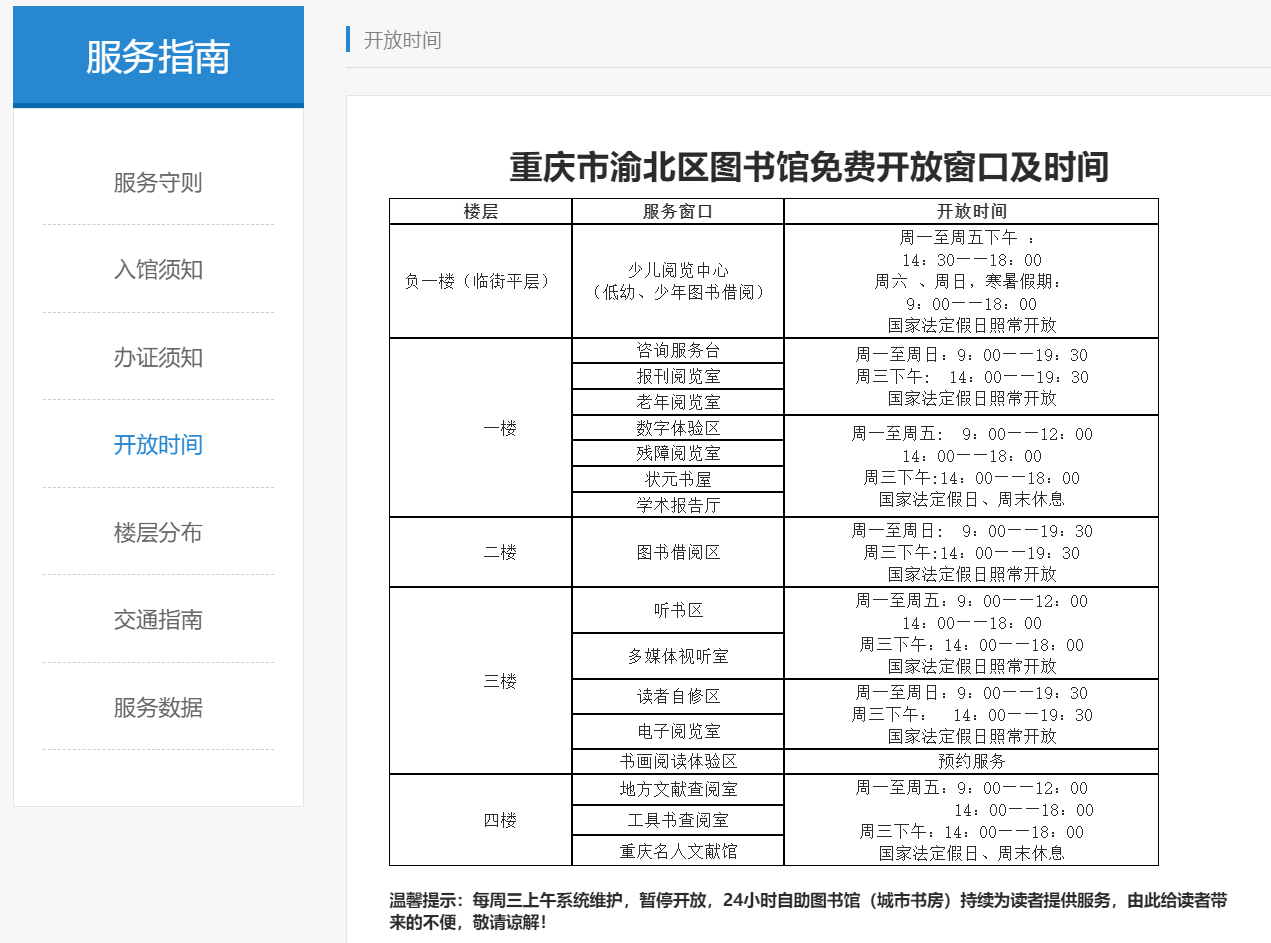Click the 周六、周日，寒暑假期 line
The height and width of the screenshot is (943, 1271).
968,282
